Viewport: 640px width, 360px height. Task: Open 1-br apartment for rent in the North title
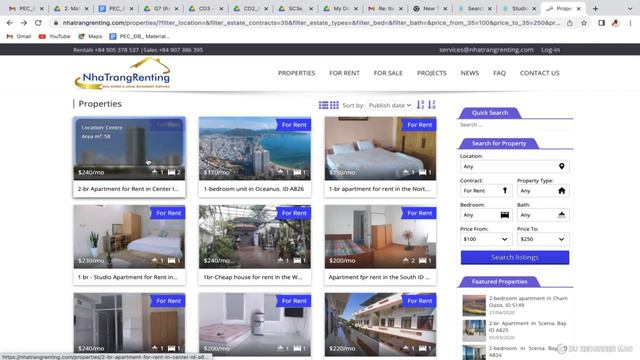[379, 189]
